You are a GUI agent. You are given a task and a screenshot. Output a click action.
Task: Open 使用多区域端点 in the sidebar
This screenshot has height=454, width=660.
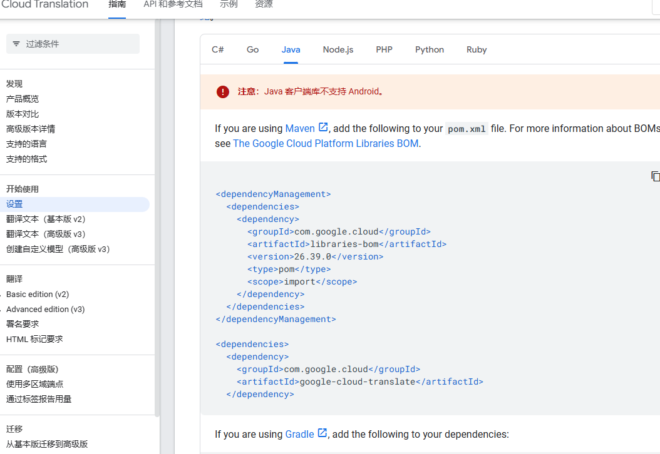pyautogui.click(x=35, y=384)
